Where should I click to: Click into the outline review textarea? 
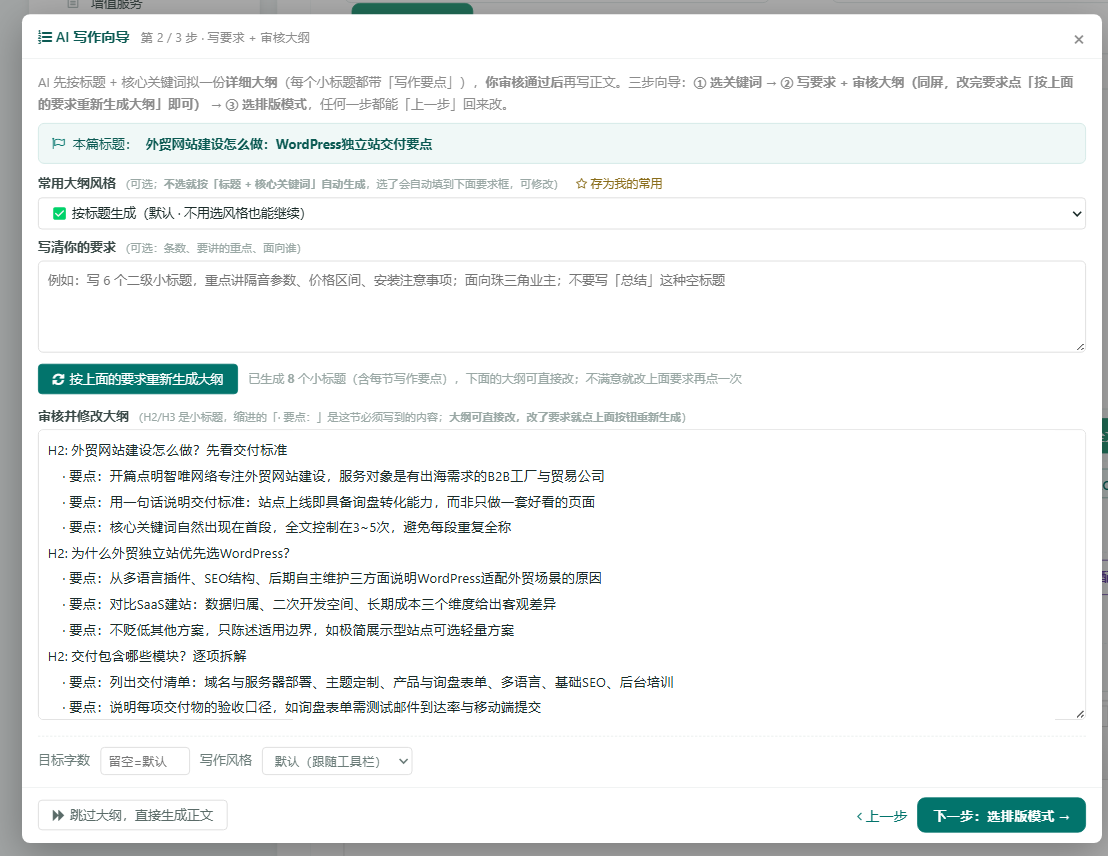562,575
